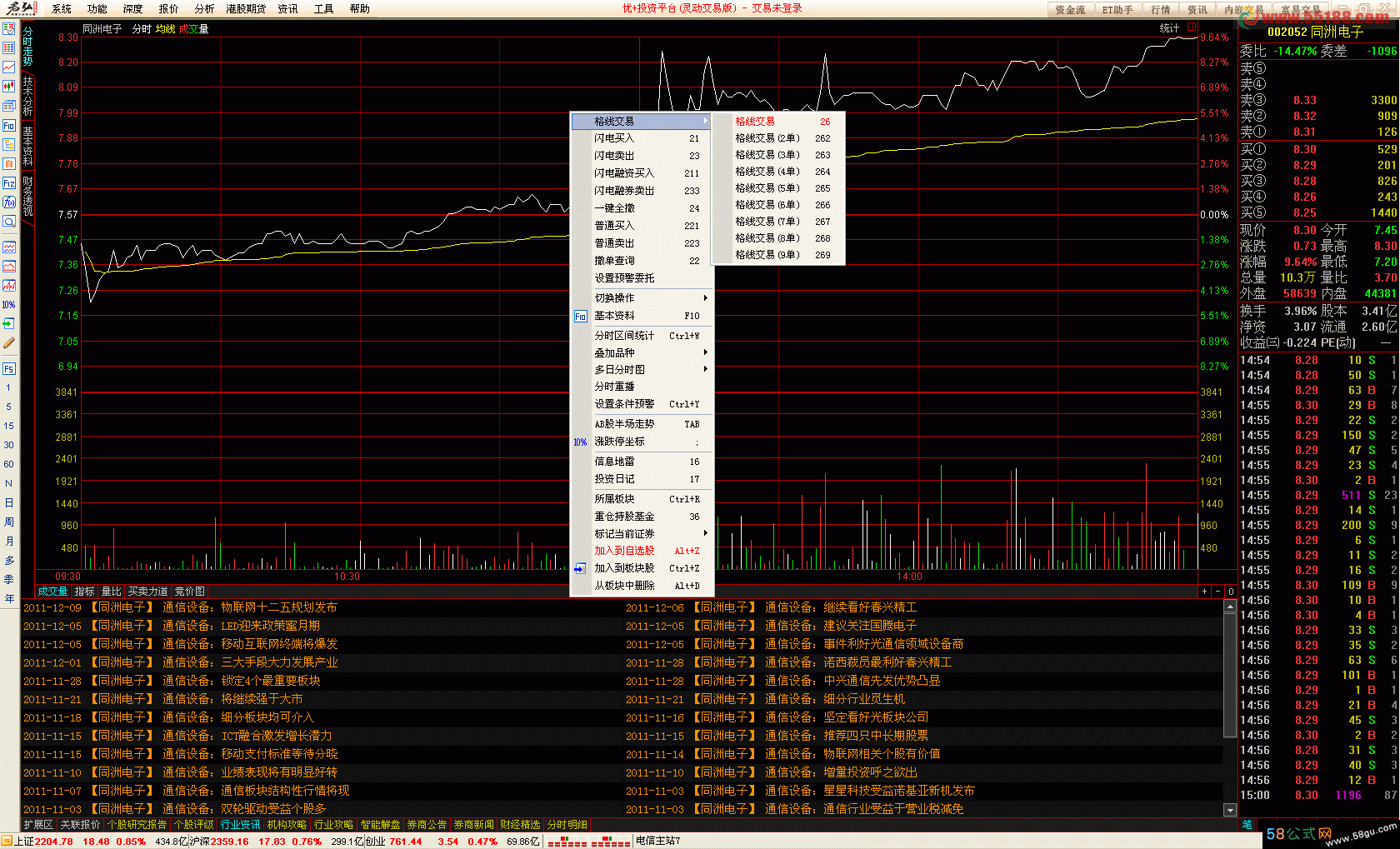Image resolution: width=1400 pixels, height=849 pixels.
Task: Select the 周 weekly period
Action: (9, 522)
